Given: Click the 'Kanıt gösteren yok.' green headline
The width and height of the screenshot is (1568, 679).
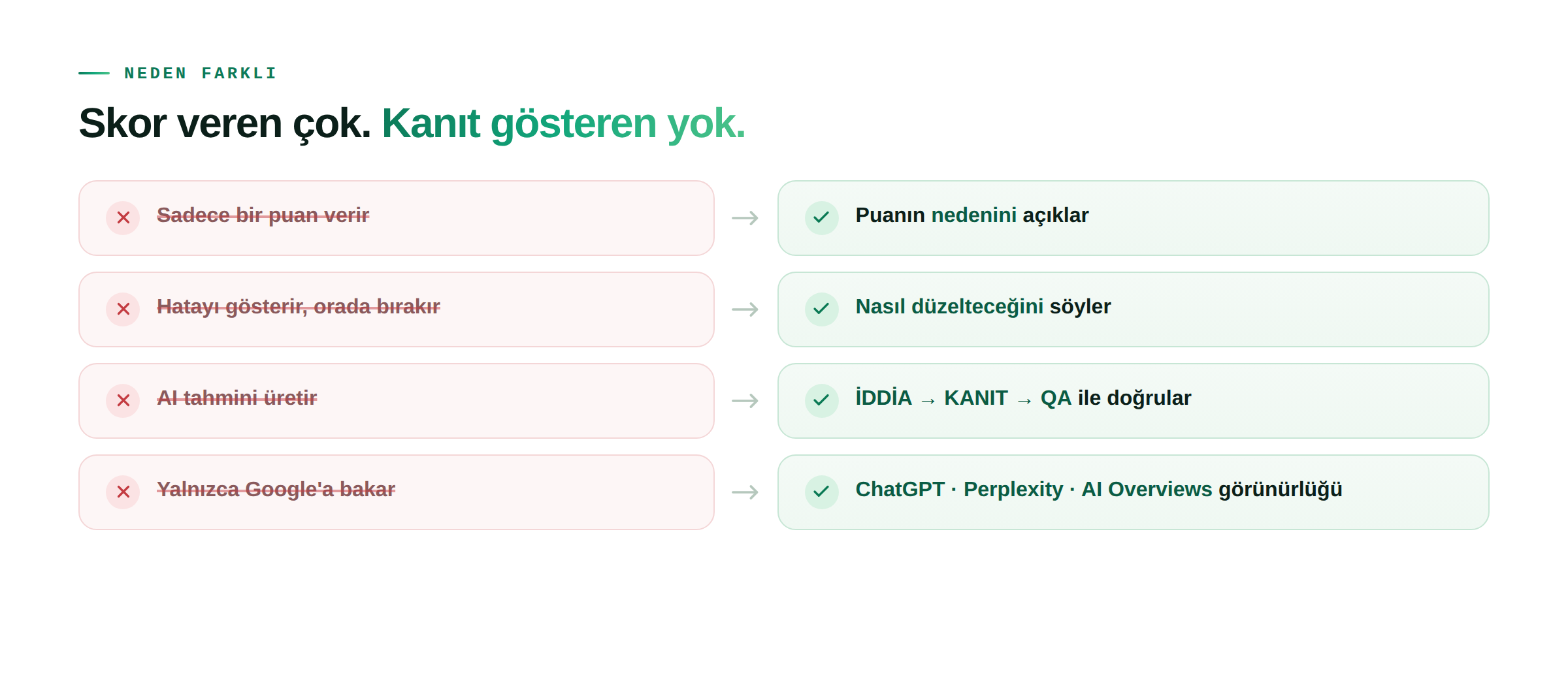Looking at the screenshot, I should coord(563,123).
